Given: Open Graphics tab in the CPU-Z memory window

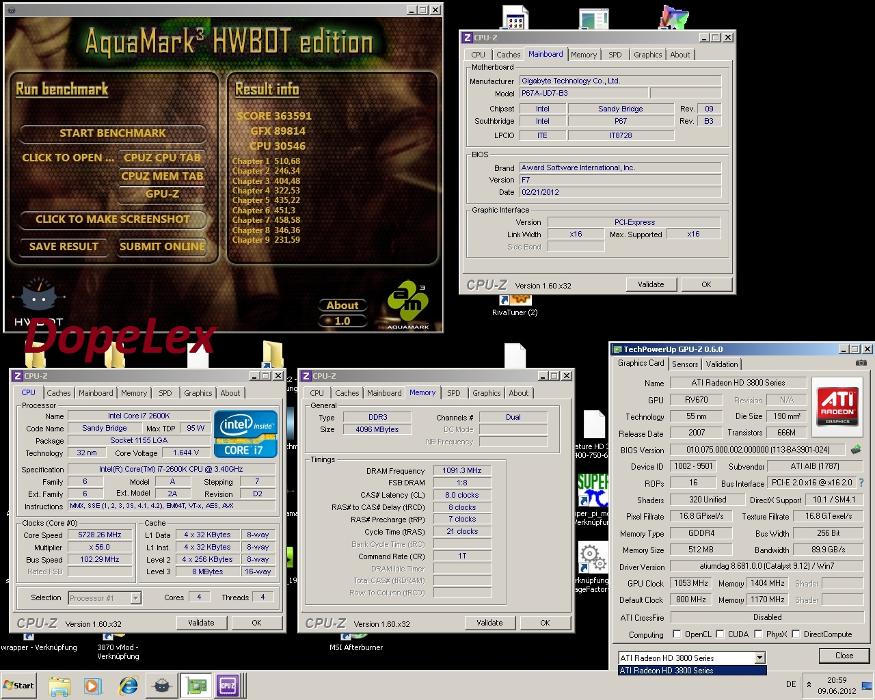Looking at the screenshot, I should coord(486,393).
